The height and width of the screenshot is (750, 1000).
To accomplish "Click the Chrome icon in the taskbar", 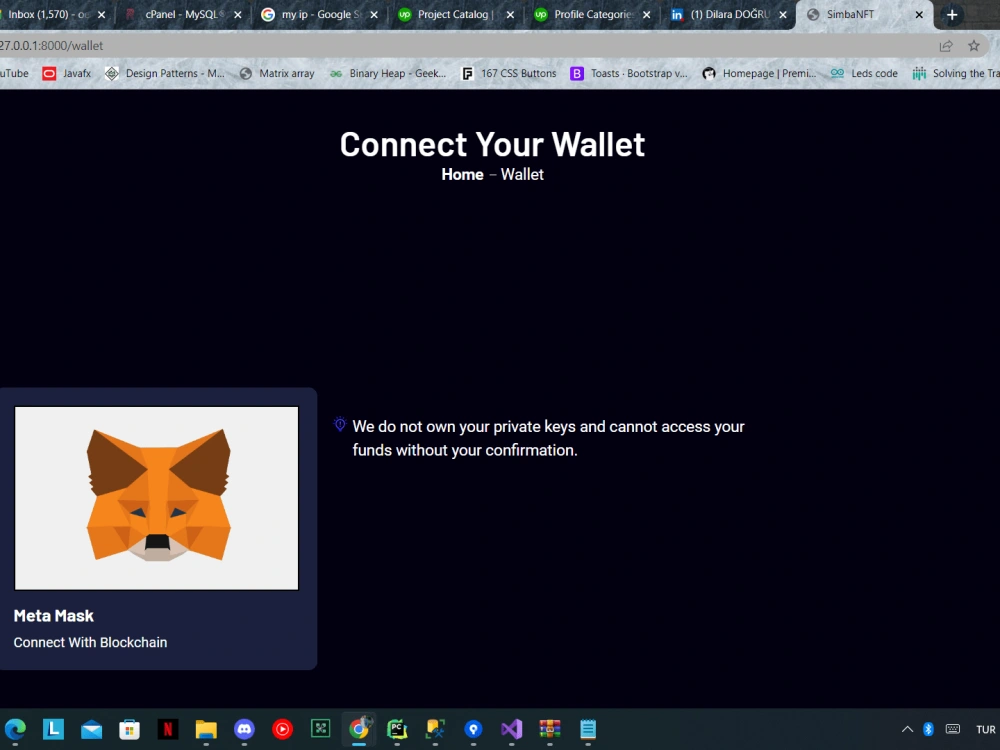I will 359,728.
